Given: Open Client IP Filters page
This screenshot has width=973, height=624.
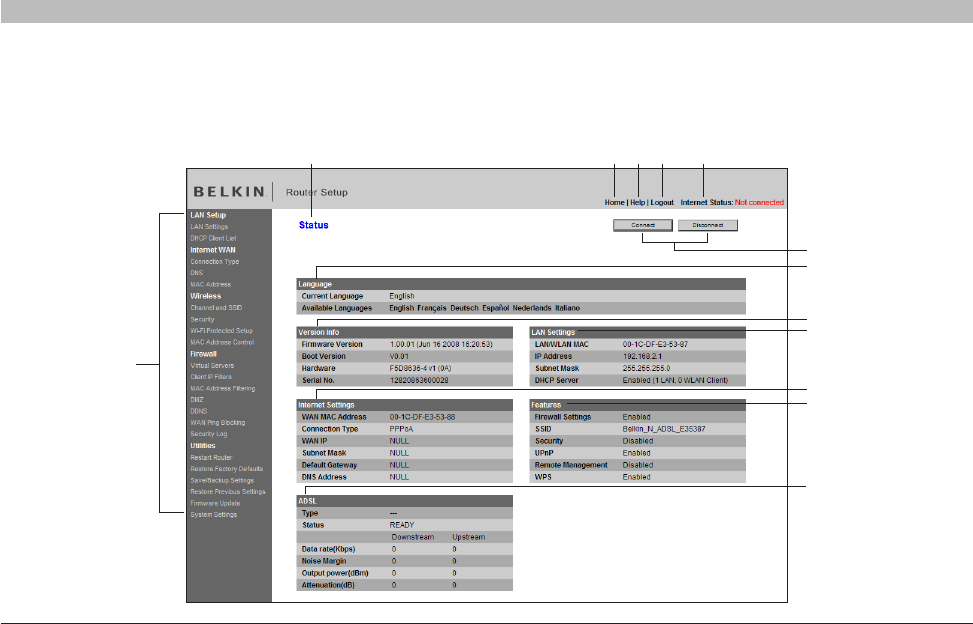Looking at the screenshot, I should coord(210,377).
